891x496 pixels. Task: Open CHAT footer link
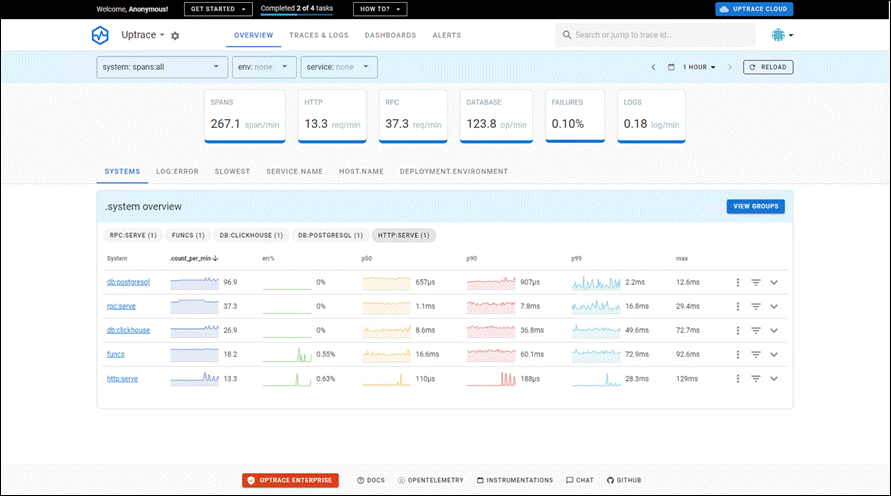pos(580,480)
